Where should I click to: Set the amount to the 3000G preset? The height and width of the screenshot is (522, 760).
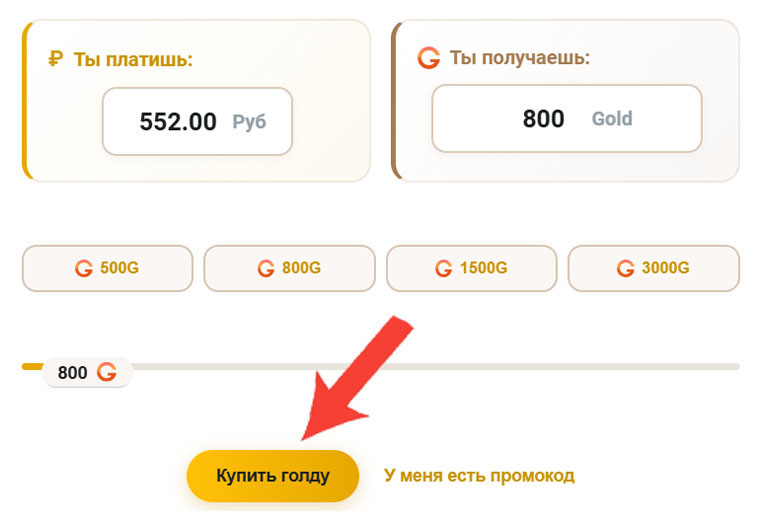point(653,268)
